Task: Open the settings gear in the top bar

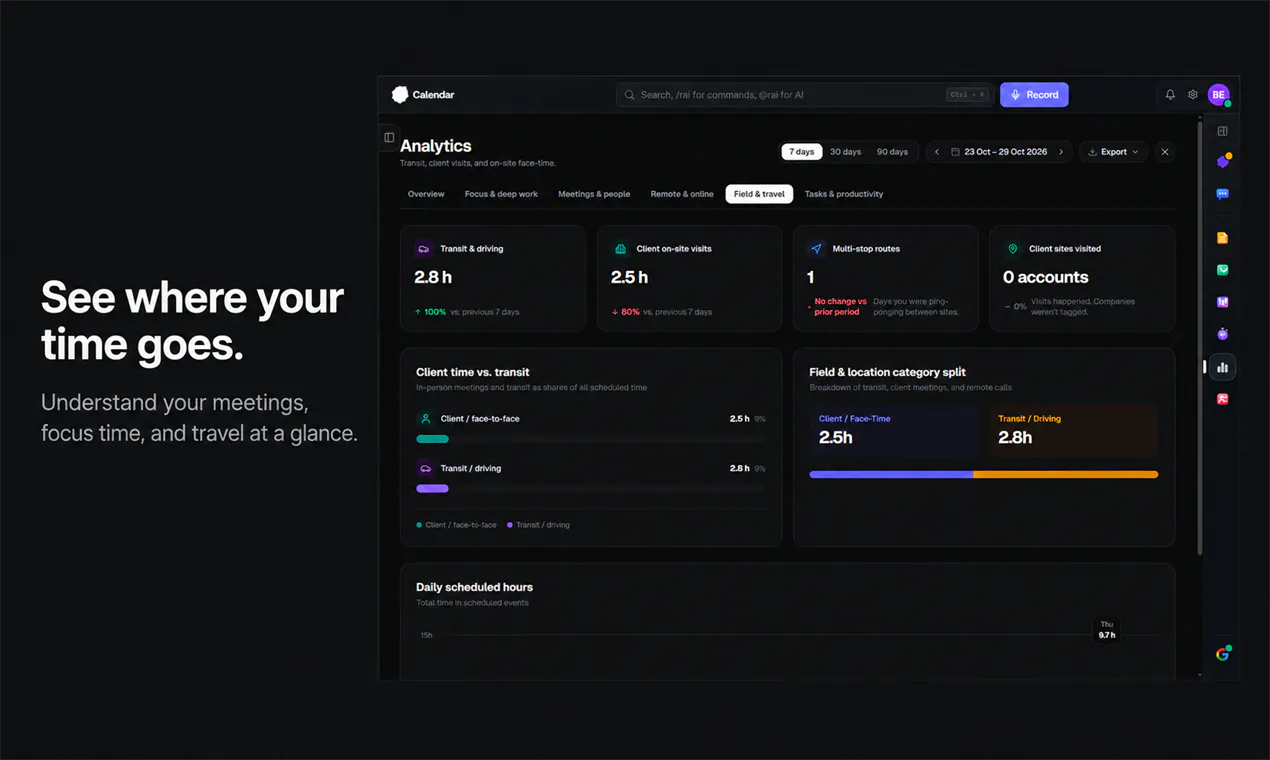Action: [1193, 95]
